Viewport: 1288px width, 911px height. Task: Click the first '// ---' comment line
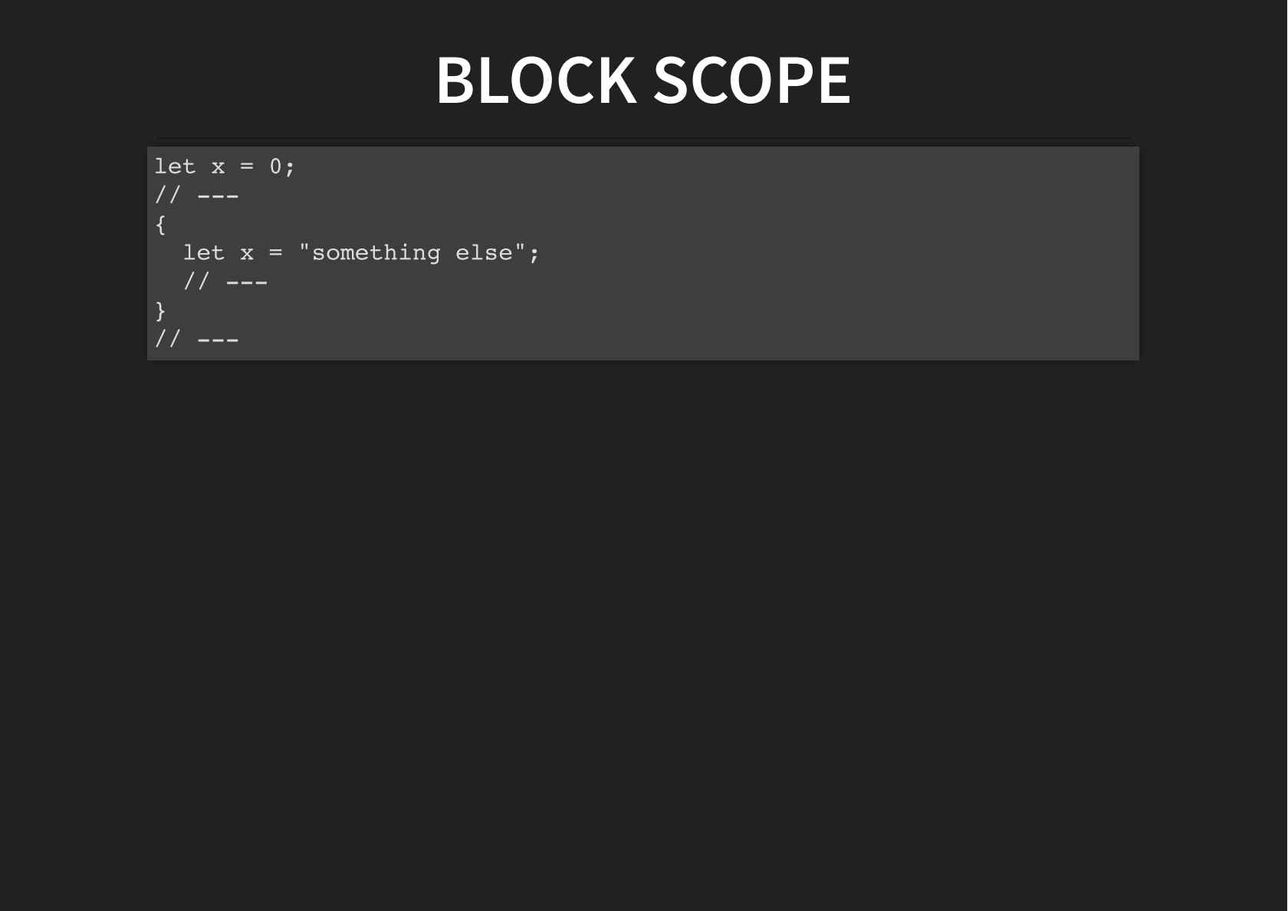pos(197,195)
